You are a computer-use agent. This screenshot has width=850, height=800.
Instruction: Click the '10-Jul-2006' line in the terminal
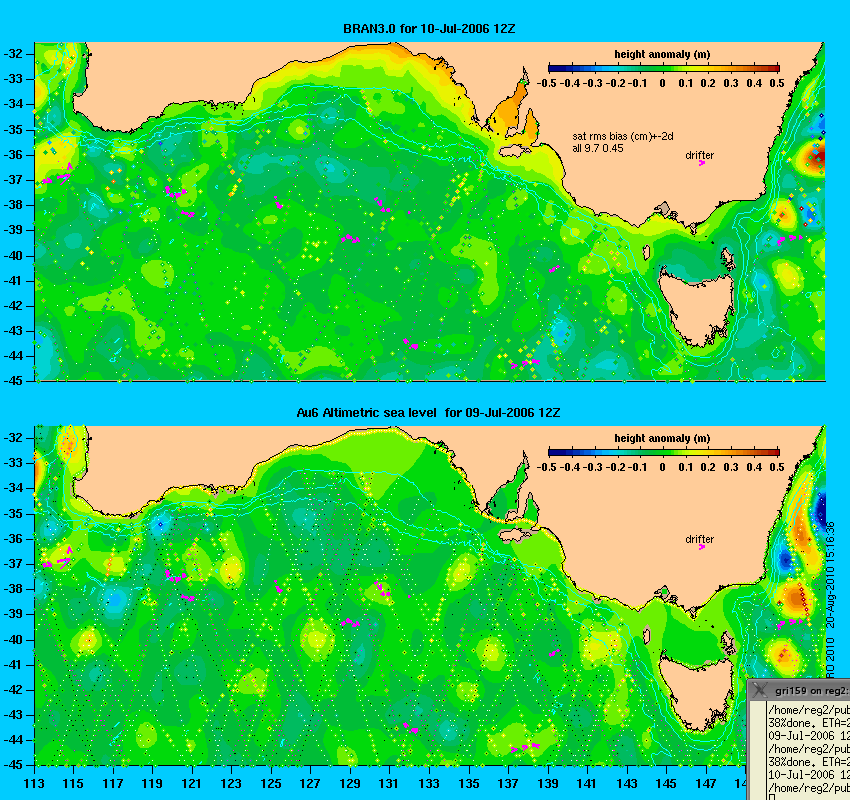(808, 775)
